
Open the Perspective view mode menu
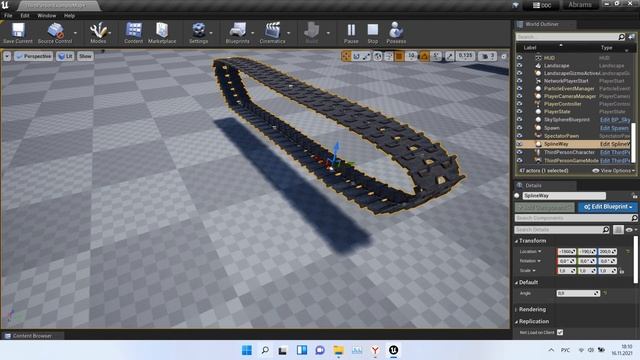pos(33,56)
